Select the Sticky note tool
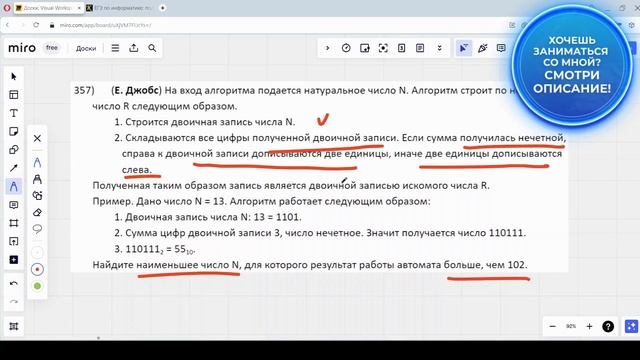Screen dimensions: 640x360 13,131
